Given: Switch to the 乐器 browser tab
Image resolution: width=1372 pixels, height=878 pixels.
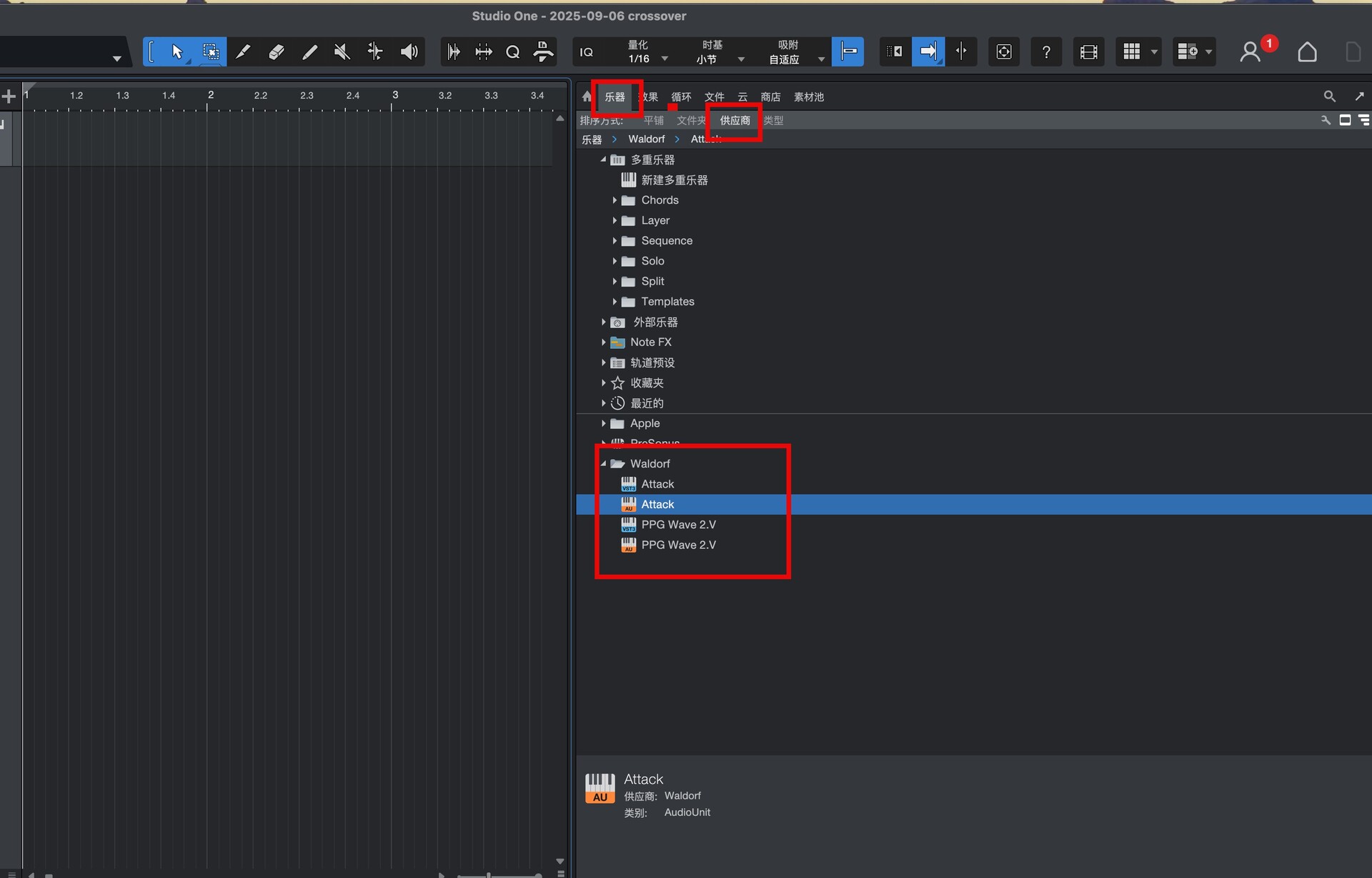Looking at the screenshot, I should (615, 97).
